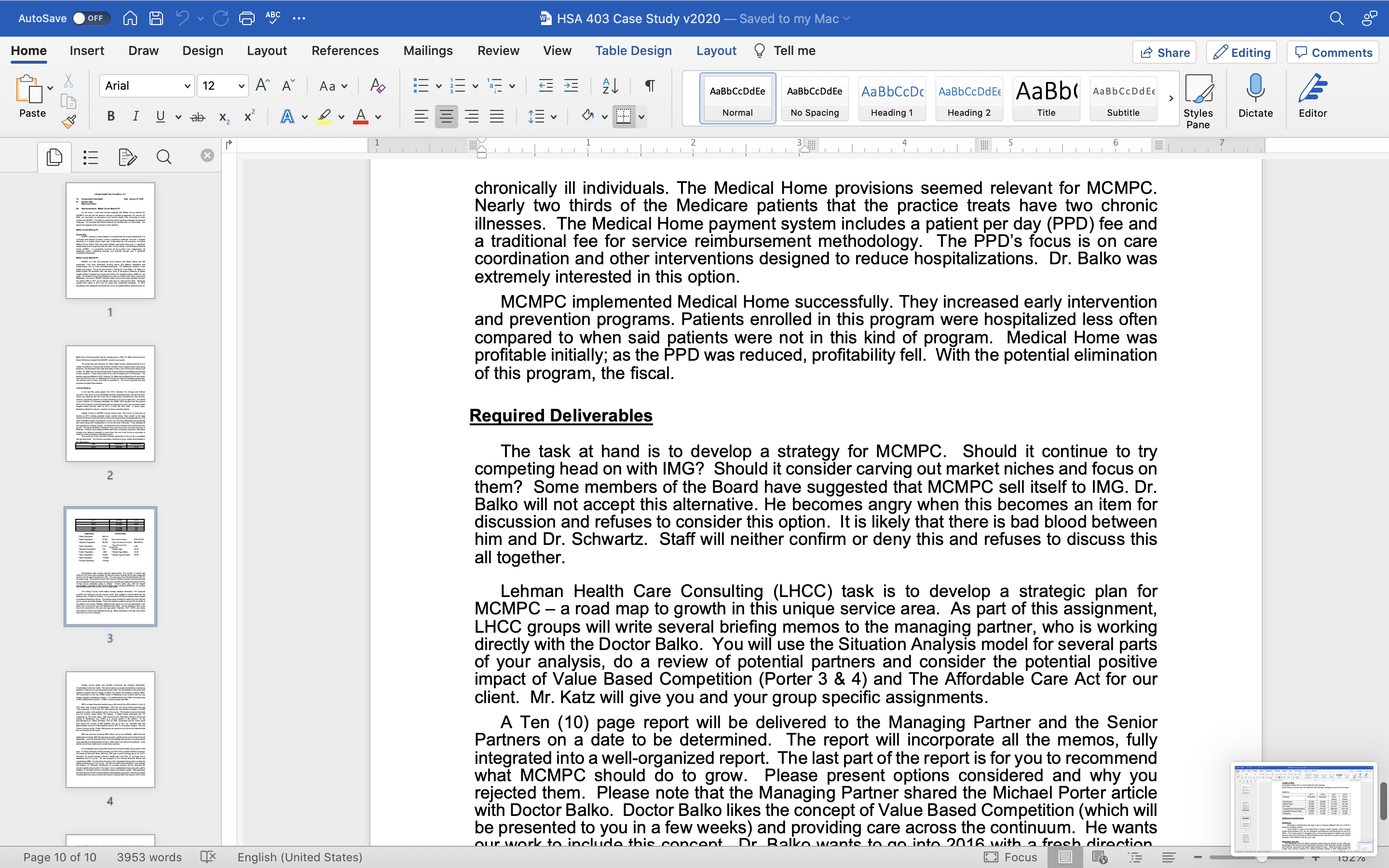Click the Bullets list icon

click(421, 85)
